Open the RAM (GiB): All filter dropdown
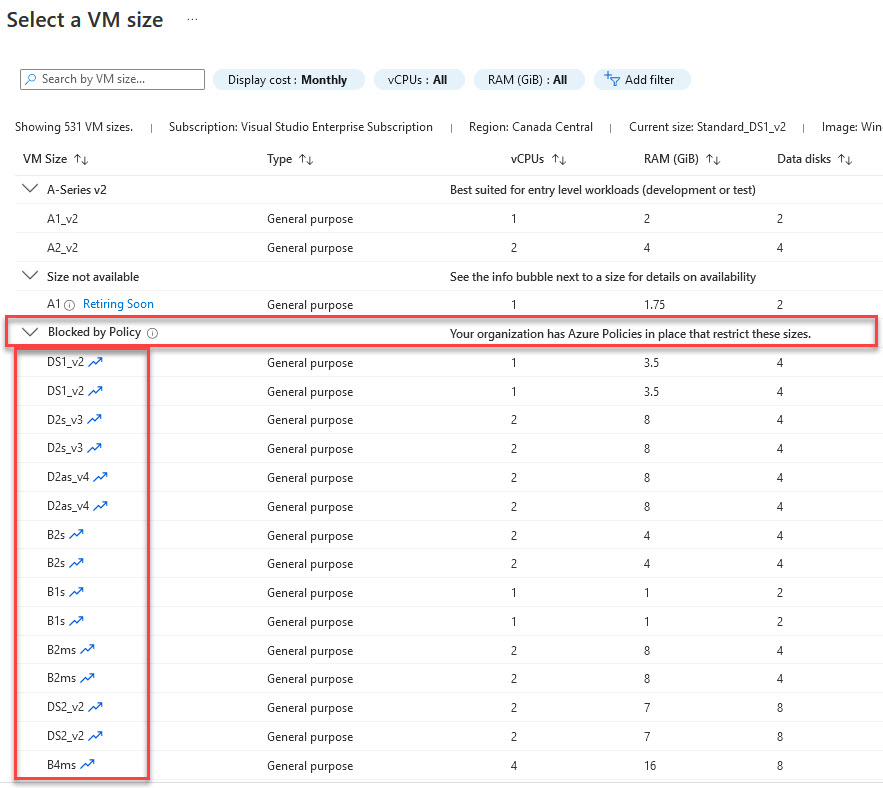This screenshot has height=788, width=883. click(529, 79)
